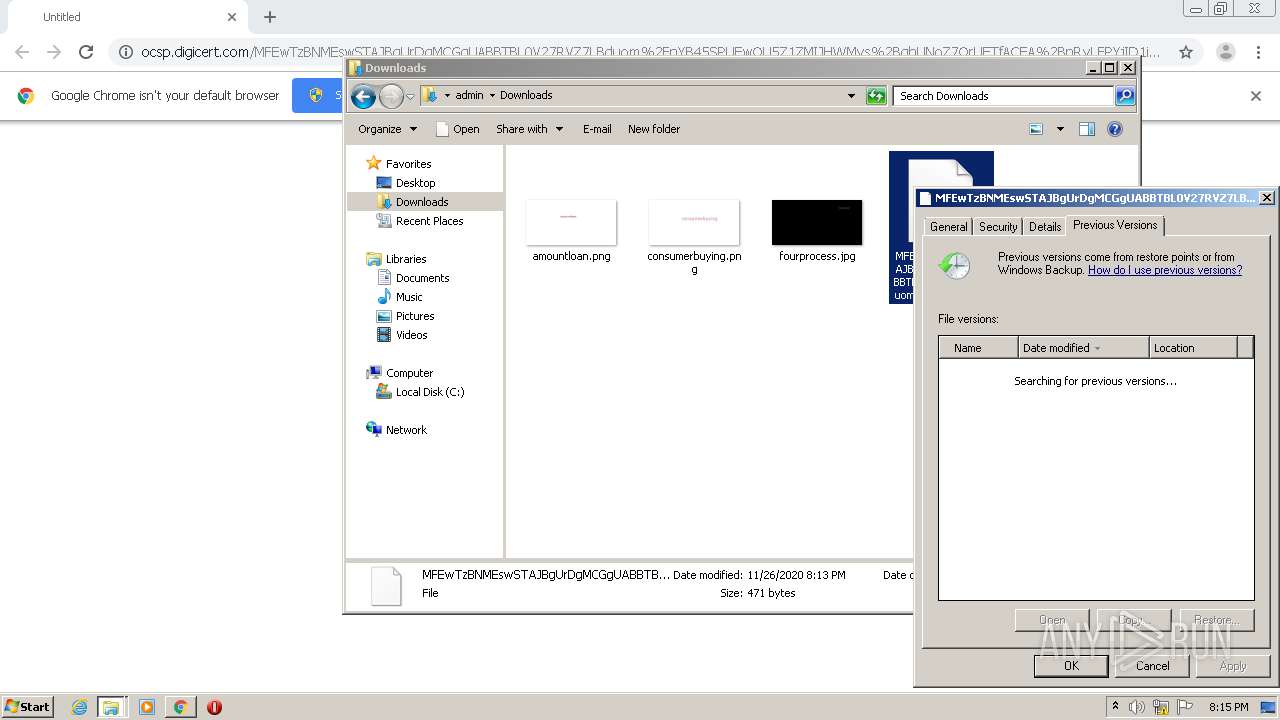Click the Search Downloads input field

[x=1003, y=96]
